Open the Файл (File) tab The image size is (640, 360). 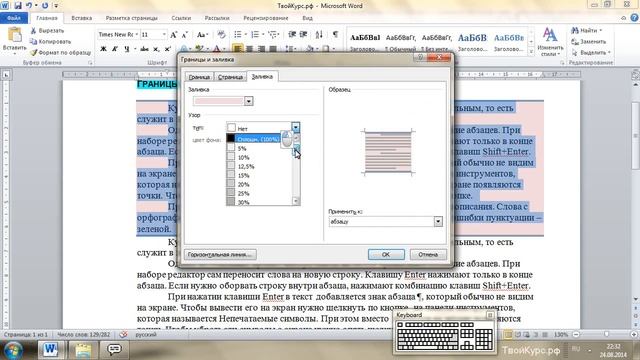pyautogui.click(x=14, y=18)
